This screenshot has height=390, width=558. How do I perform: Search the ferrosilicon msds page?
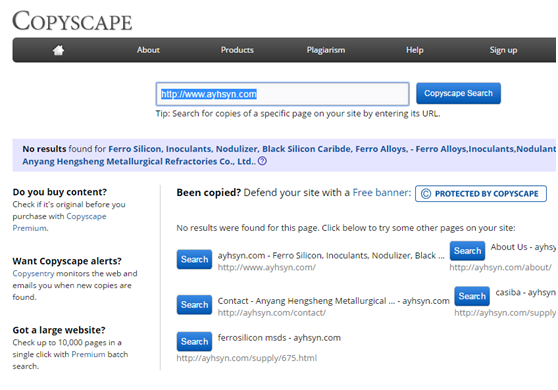click(194, 342)
